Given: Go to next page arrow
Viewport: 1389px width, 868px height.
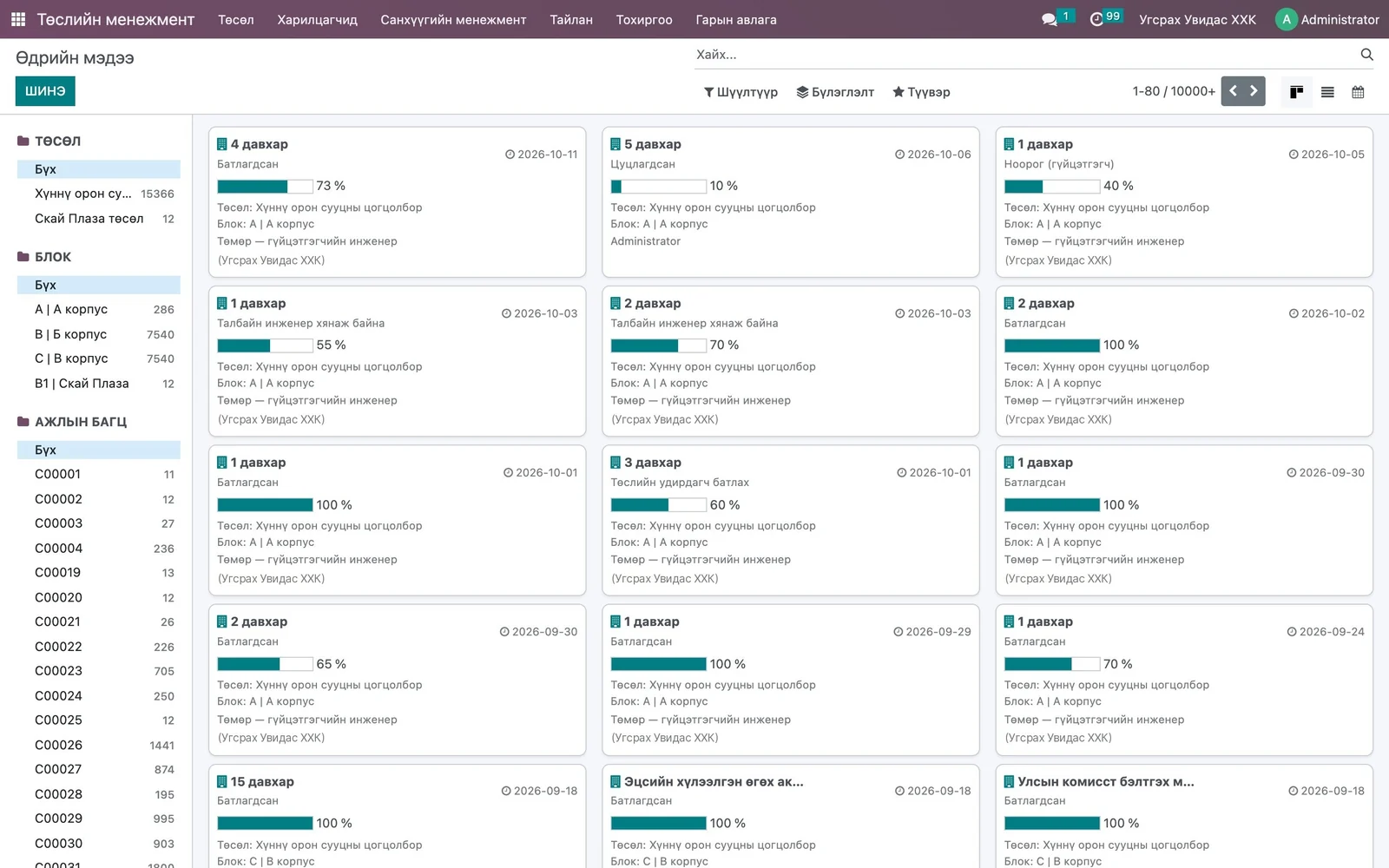Looking at the screenshot, I should click(1254, 91).
